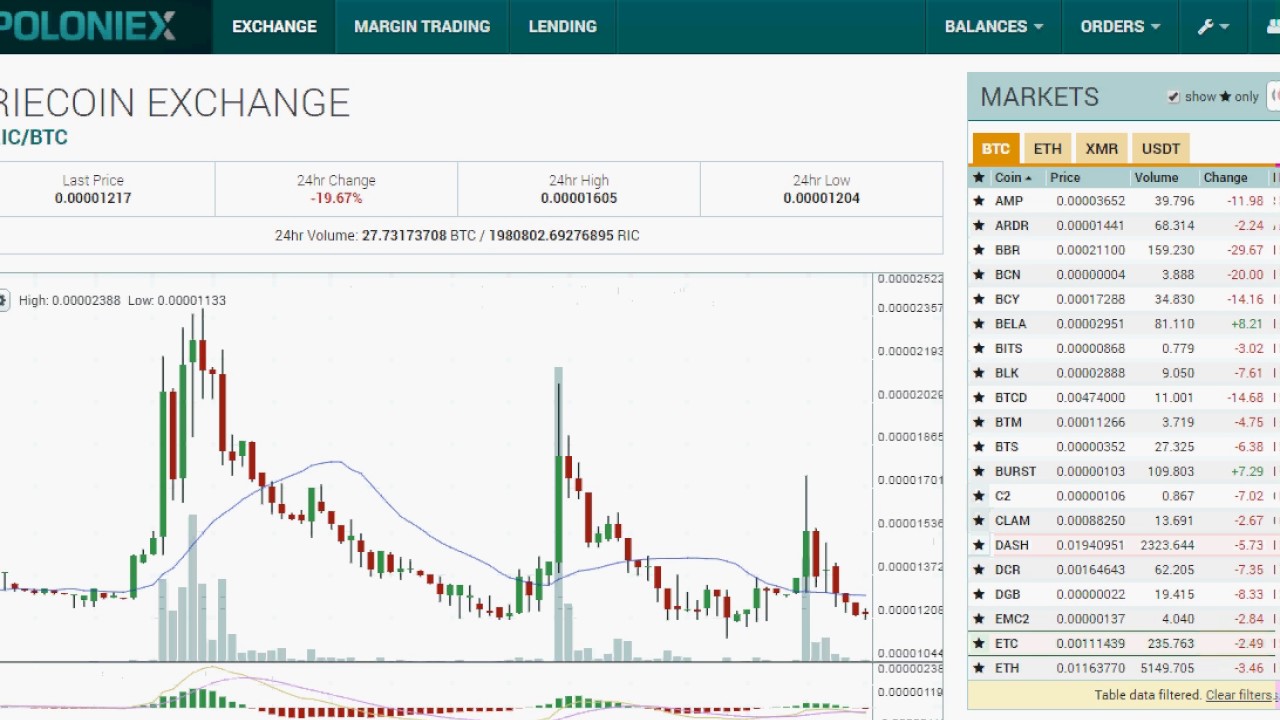The image size is (1280, 720).
Task: Star the BCN market row
Action: 979,275
